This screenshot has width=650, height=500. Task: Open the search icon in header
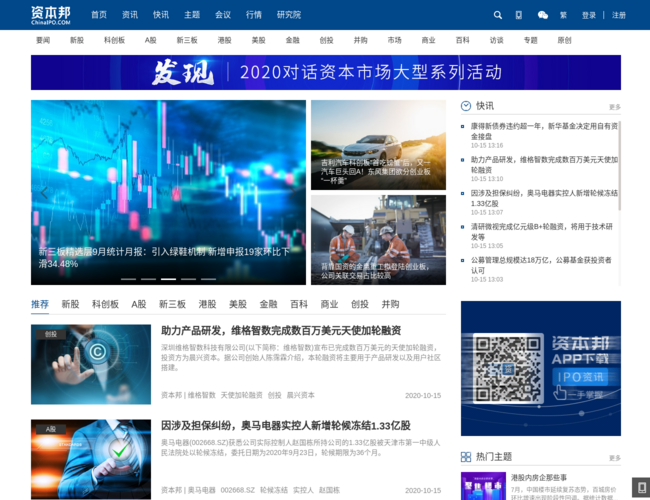[x=497, y=15]
